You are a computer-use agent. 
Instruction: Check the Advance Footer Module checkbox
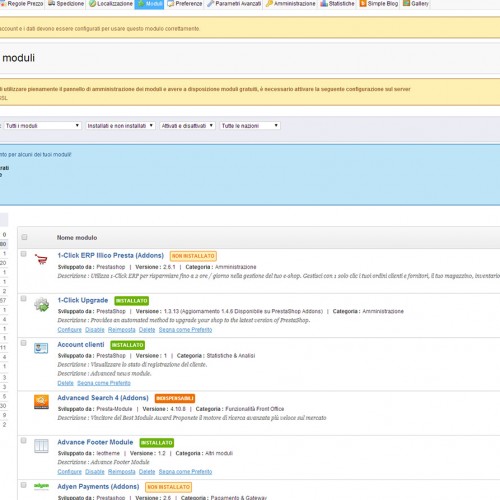(24, 440)
